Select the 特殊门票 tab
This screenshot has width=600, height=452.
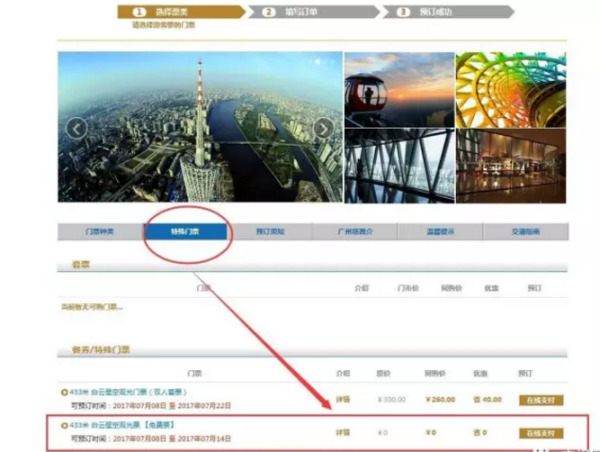point(185,232)
